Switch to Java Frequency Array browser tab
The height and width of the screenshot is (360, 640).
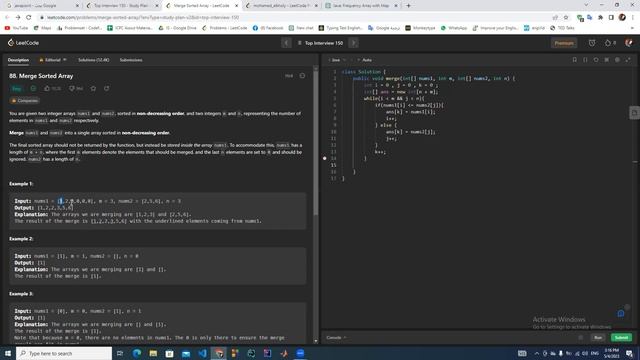pyautogui.click(x=361, y=6)
